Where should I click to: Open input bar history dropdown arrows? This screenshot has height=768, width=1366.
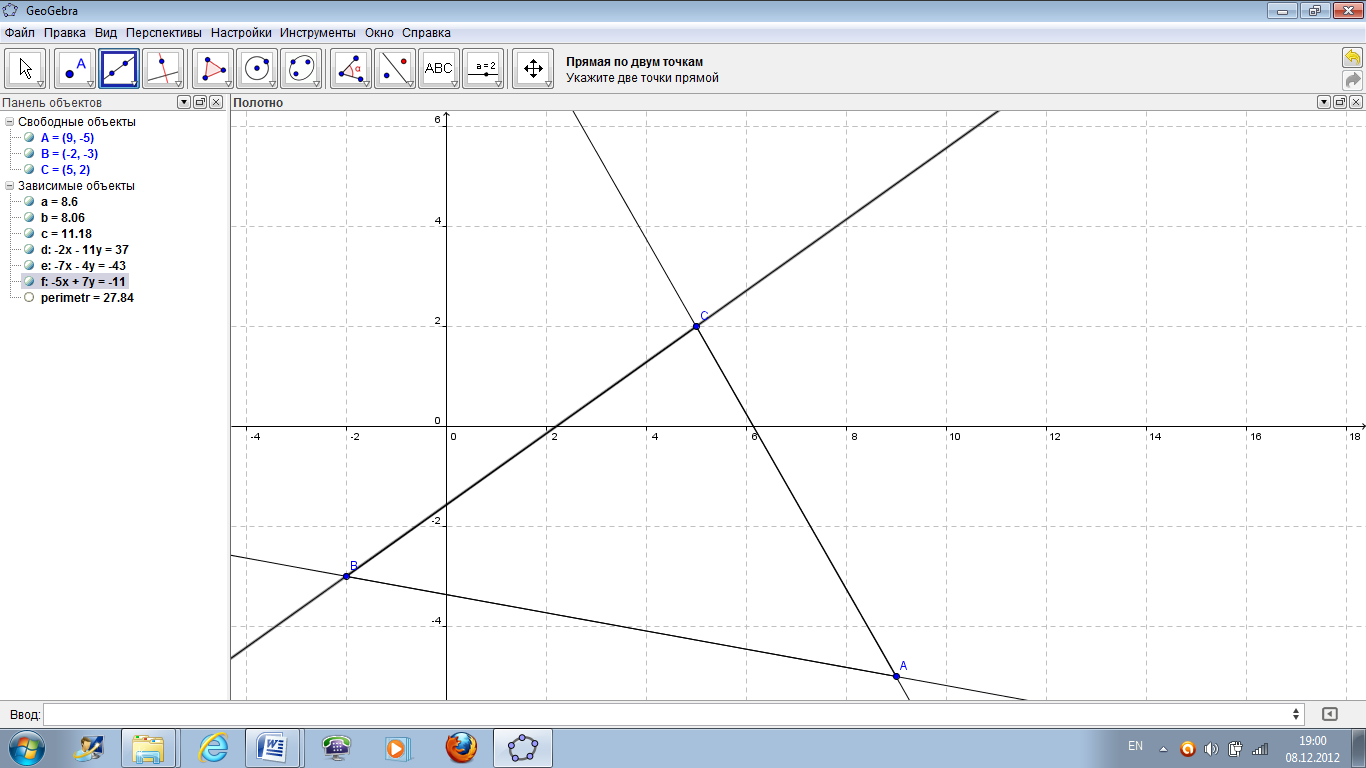tap(1297, 714)
